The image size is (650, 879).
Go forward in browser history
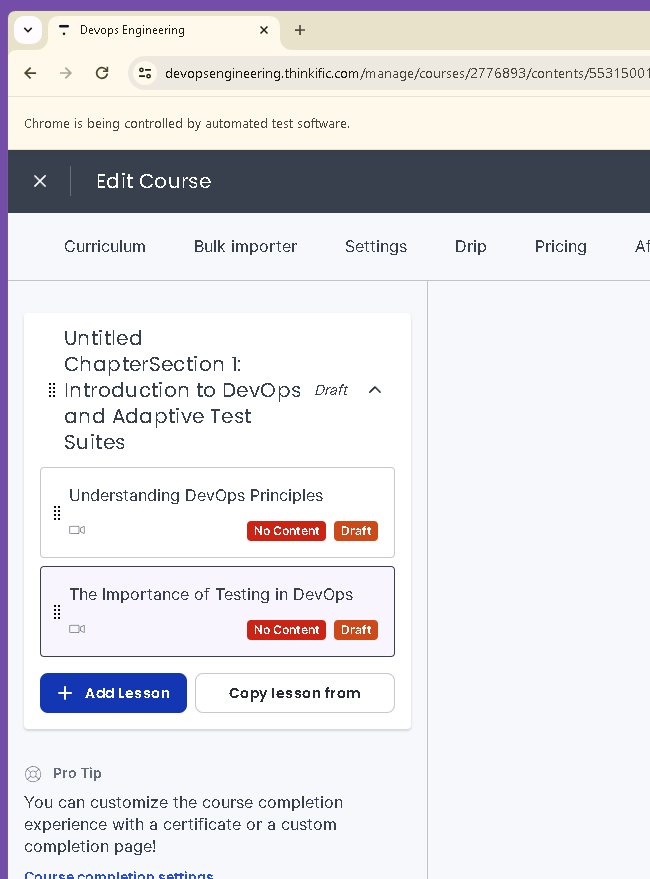(x=66, y=73)
